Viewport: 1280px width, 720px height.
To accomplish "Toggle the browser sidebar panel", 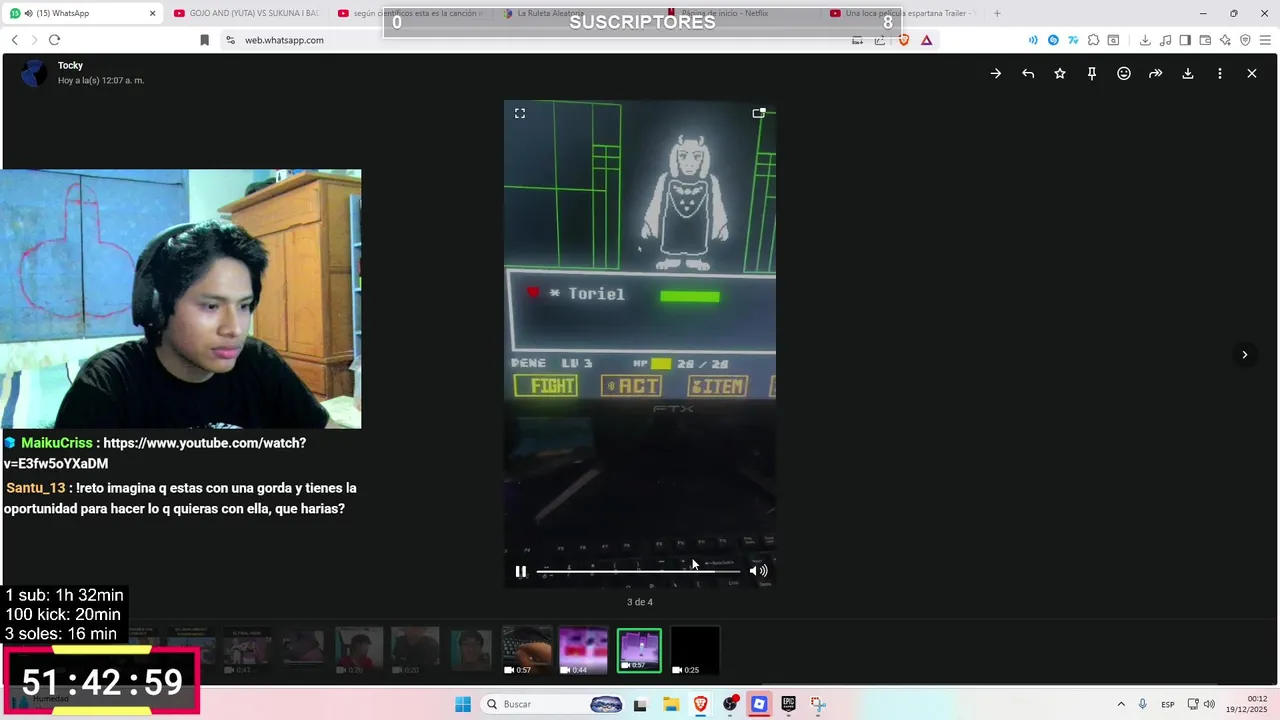I will (1185, 40).
